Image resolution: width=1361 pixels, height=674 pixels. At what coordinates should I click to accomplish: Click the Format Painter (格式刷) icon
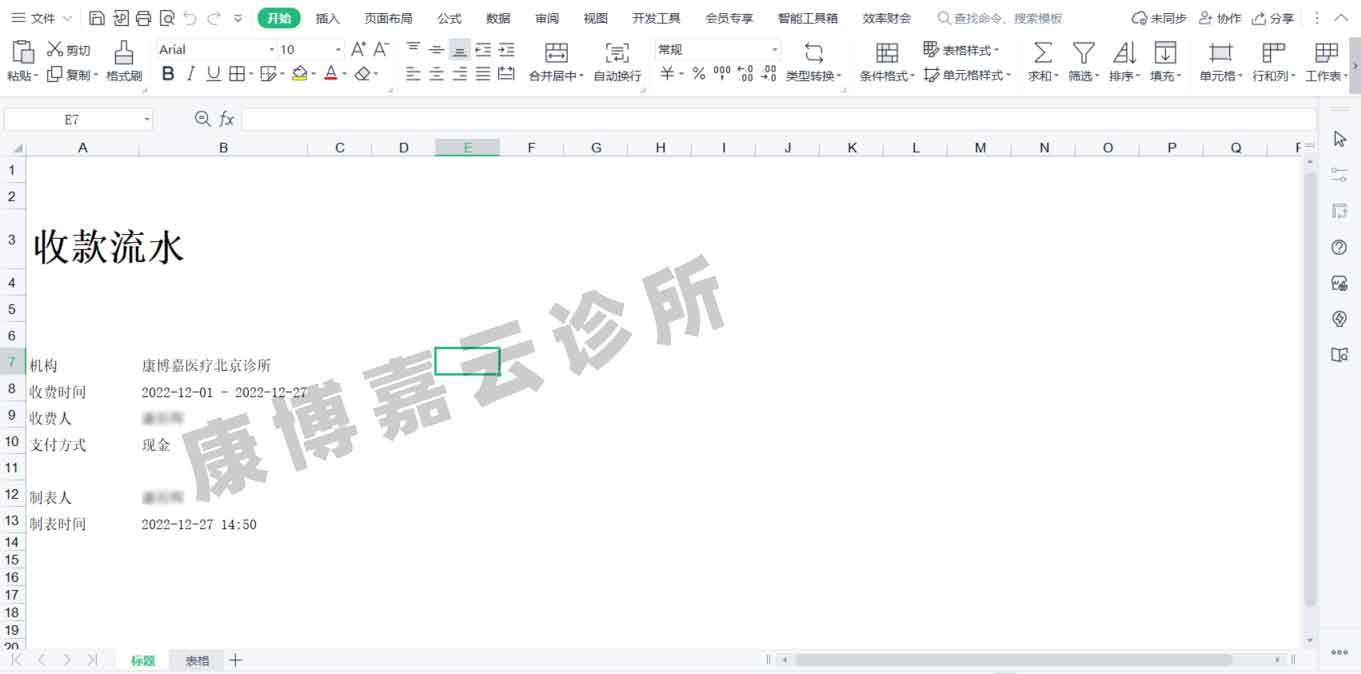click(123, 52)
